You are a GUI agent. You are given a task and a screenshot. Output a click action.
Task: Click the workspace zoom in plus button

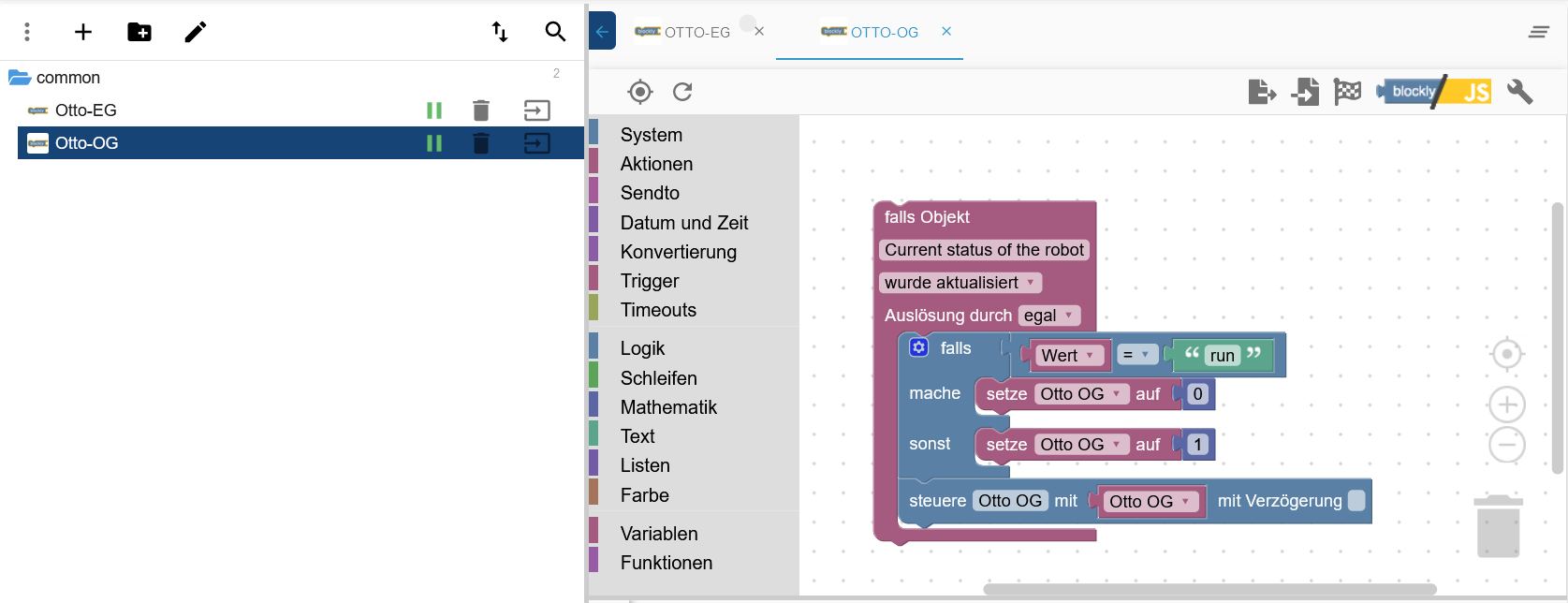tap(1506, 404)
